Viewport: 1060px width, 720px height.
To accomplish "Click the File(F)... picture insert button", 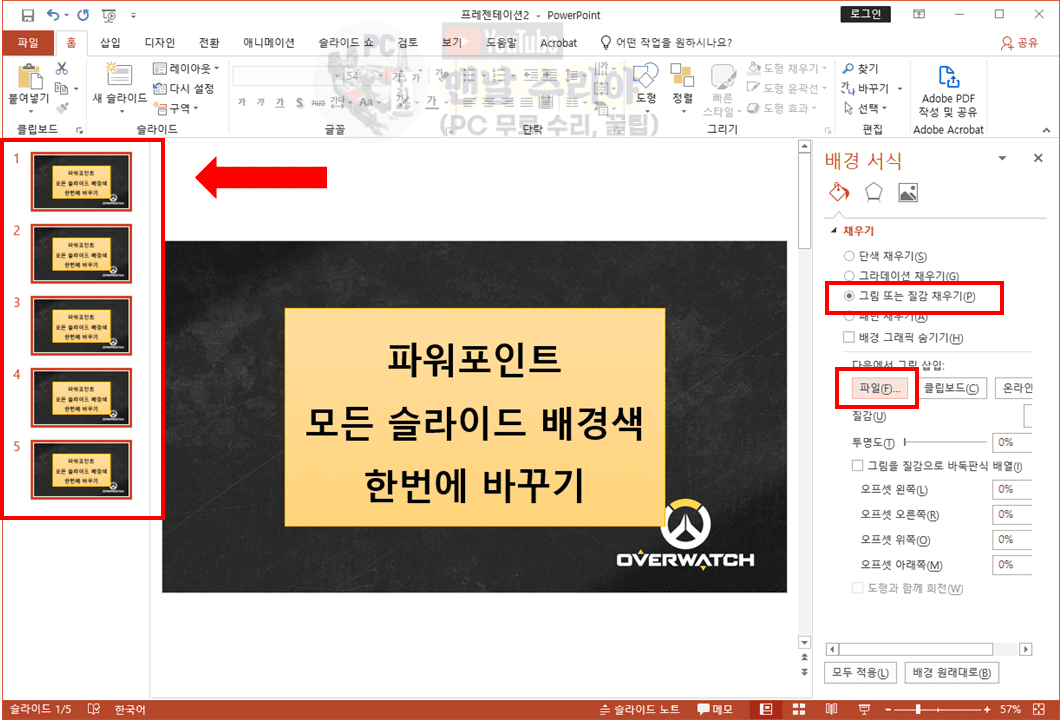I will (x=879, y=388).
